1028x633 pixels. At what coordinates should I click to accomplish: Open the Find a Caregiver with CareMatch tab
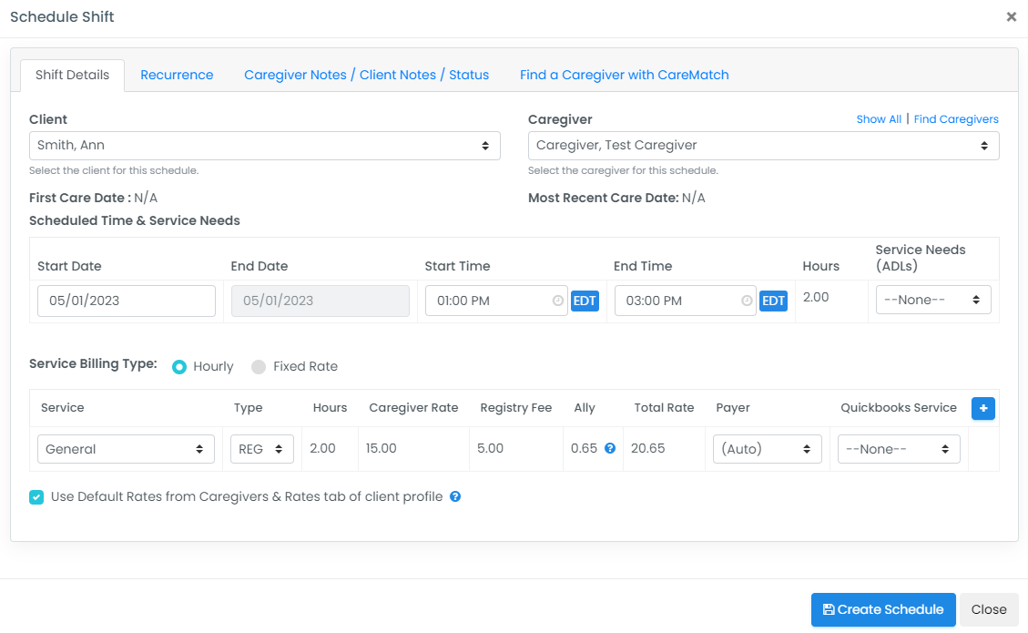point(624,74)
